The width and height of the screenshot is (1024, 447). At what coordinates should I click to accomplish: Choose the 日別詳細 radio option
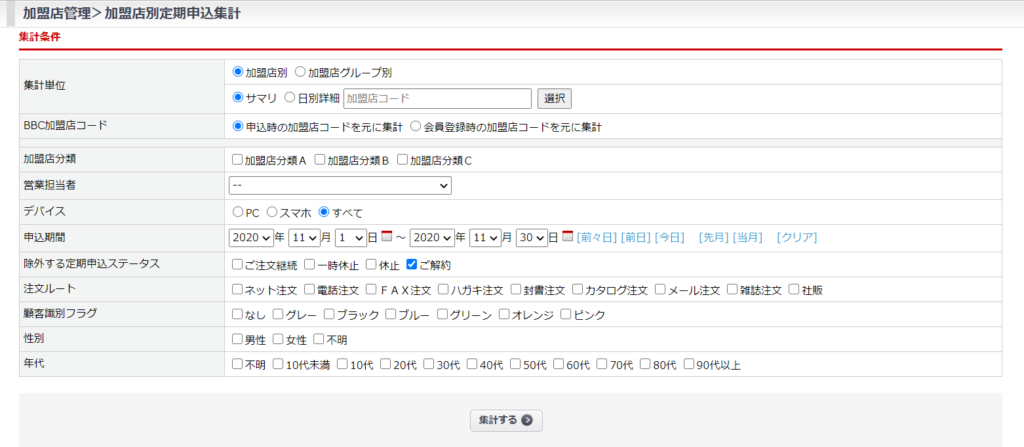(290, 98)
